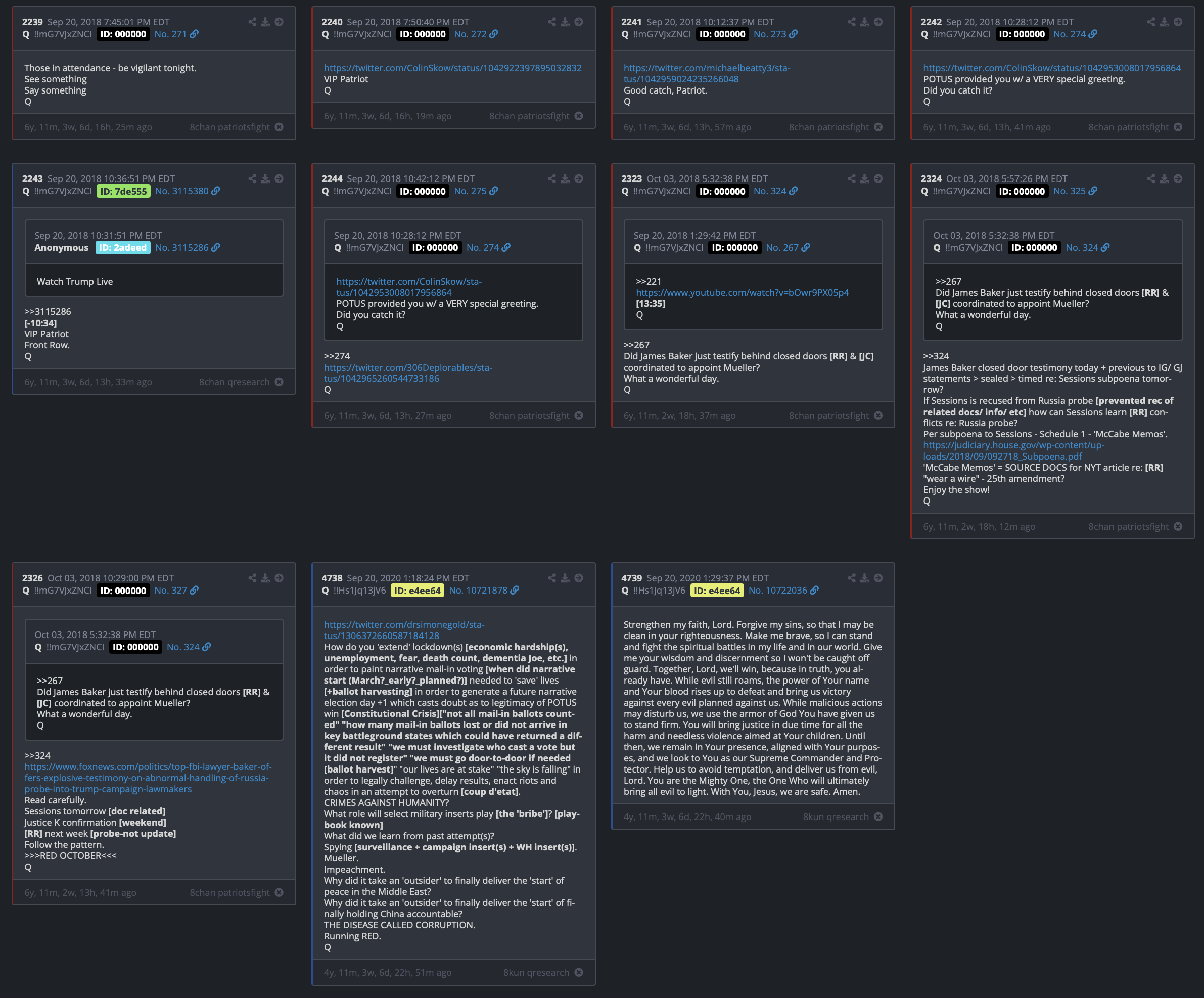Download post 2326
This screenshot has height=998, width=1204.
(265, 578)
